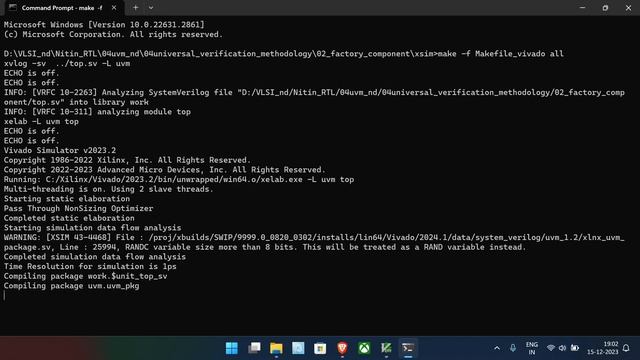Click 'Pass Through NonSizing Optimizer' line

pyautogui.click(x=79, y=208)
